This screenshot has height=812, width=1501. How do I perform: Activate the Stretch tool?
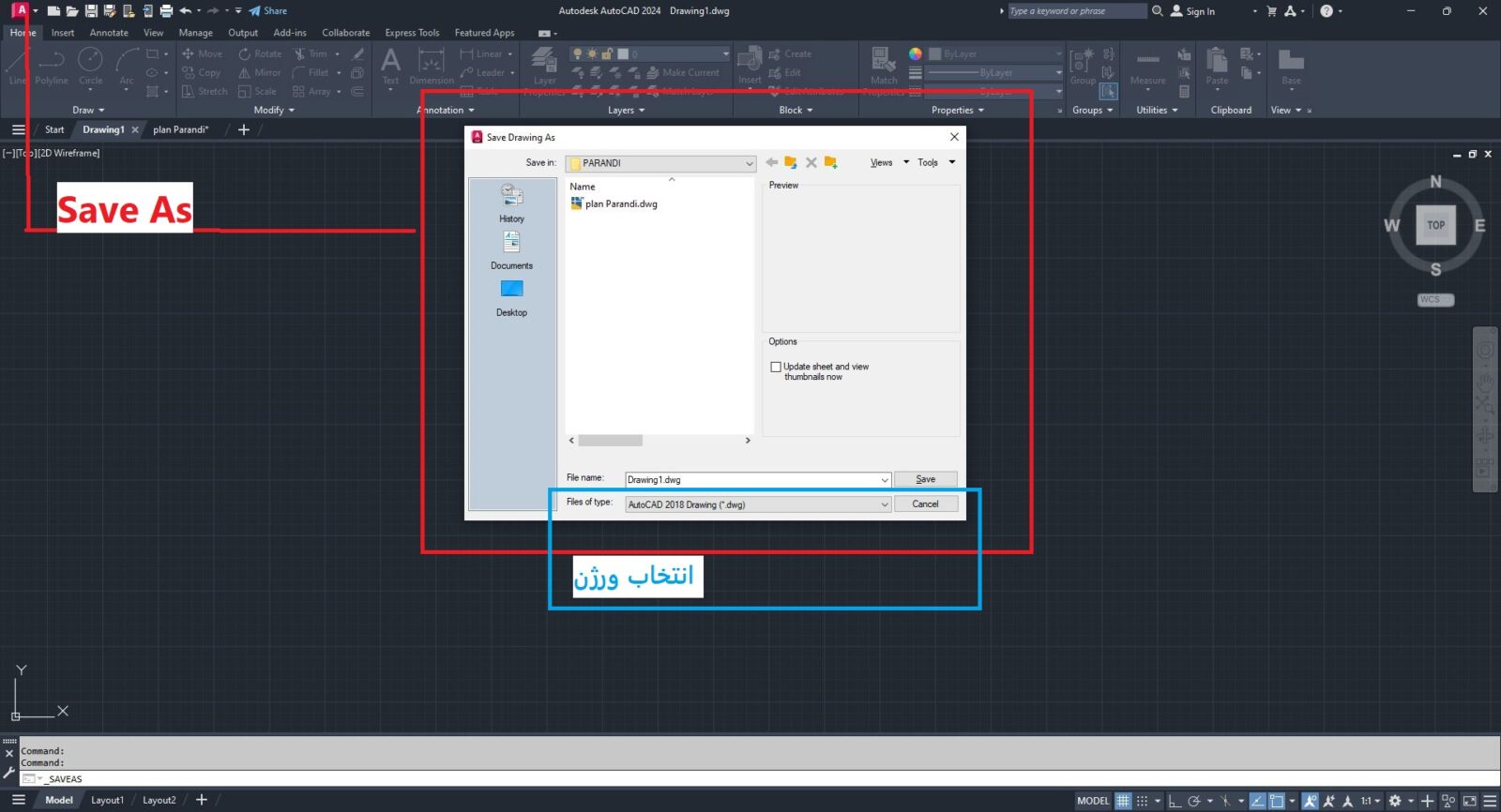205,91
